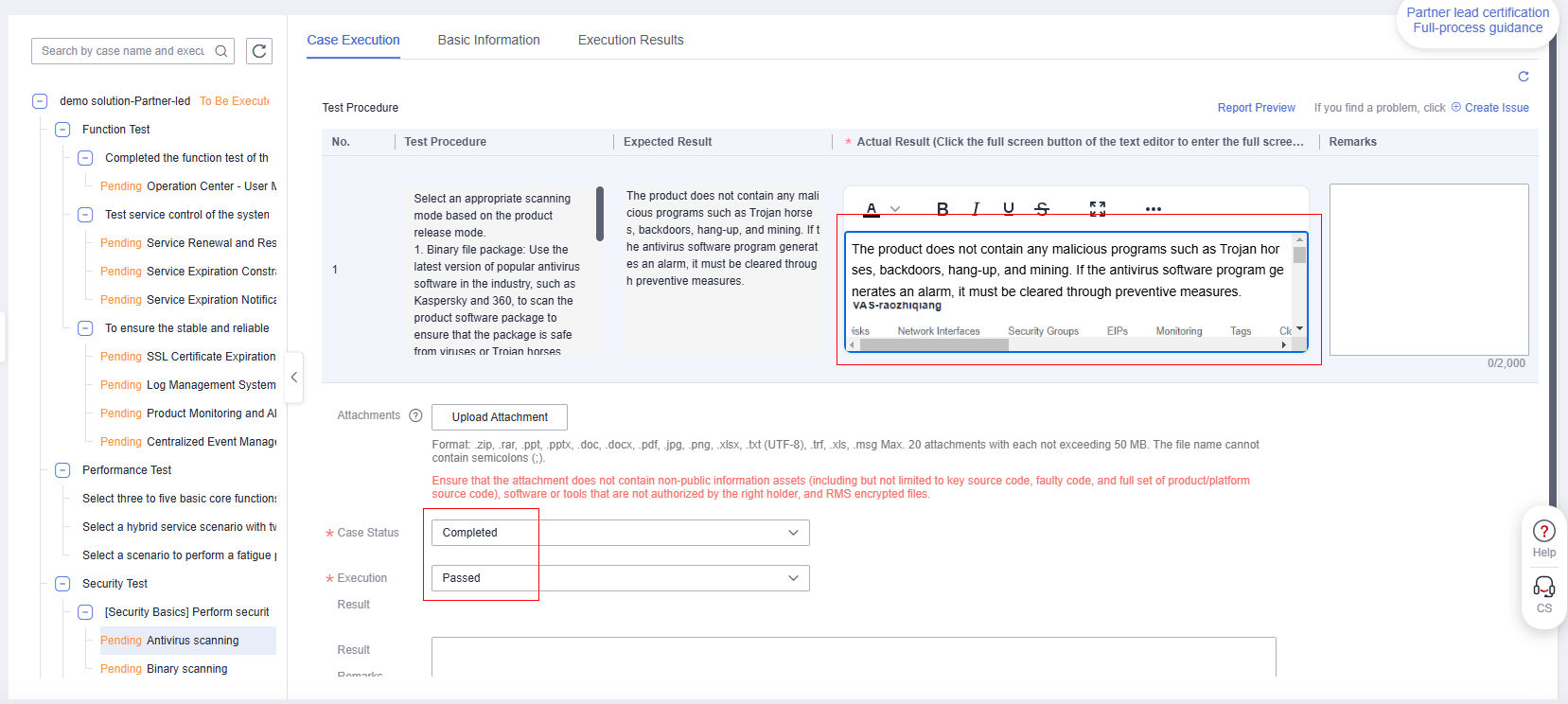Click the editor vertical scrollbar

click(1299, 255)
